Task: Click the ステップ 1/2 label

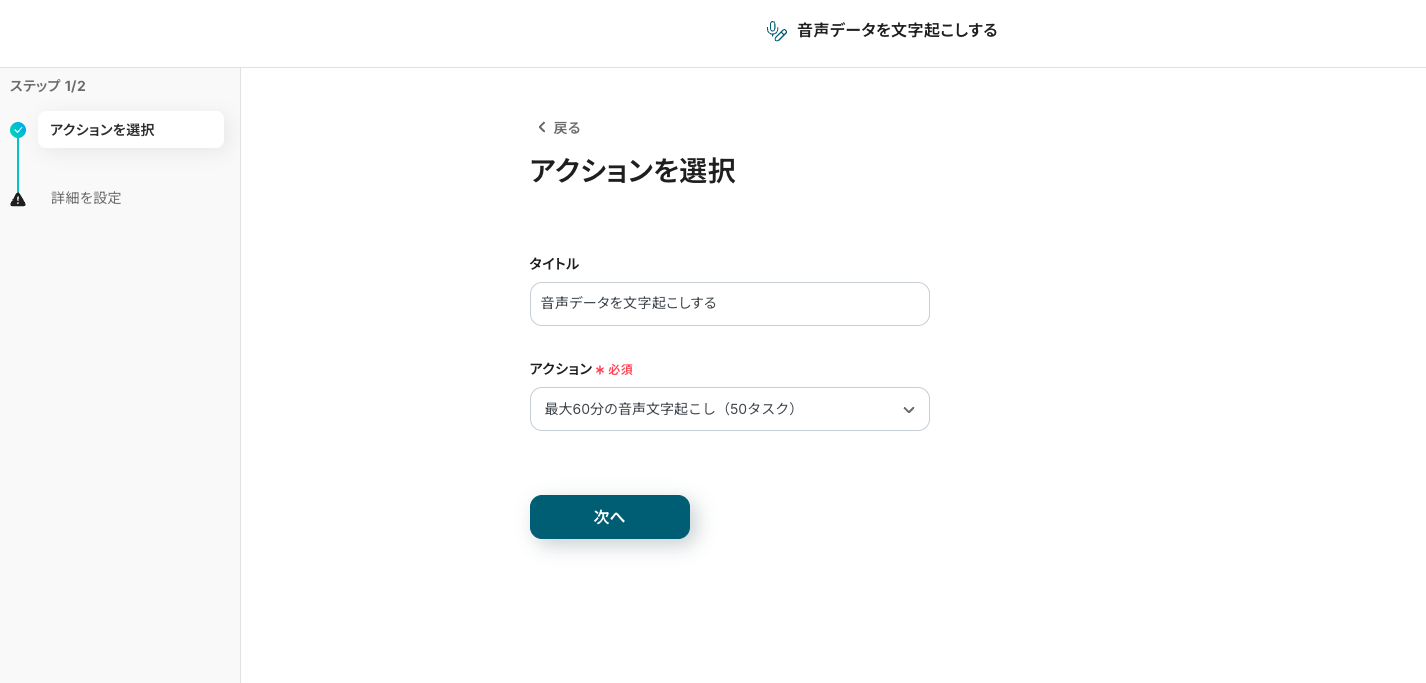Action: click(x=48, y=86)
